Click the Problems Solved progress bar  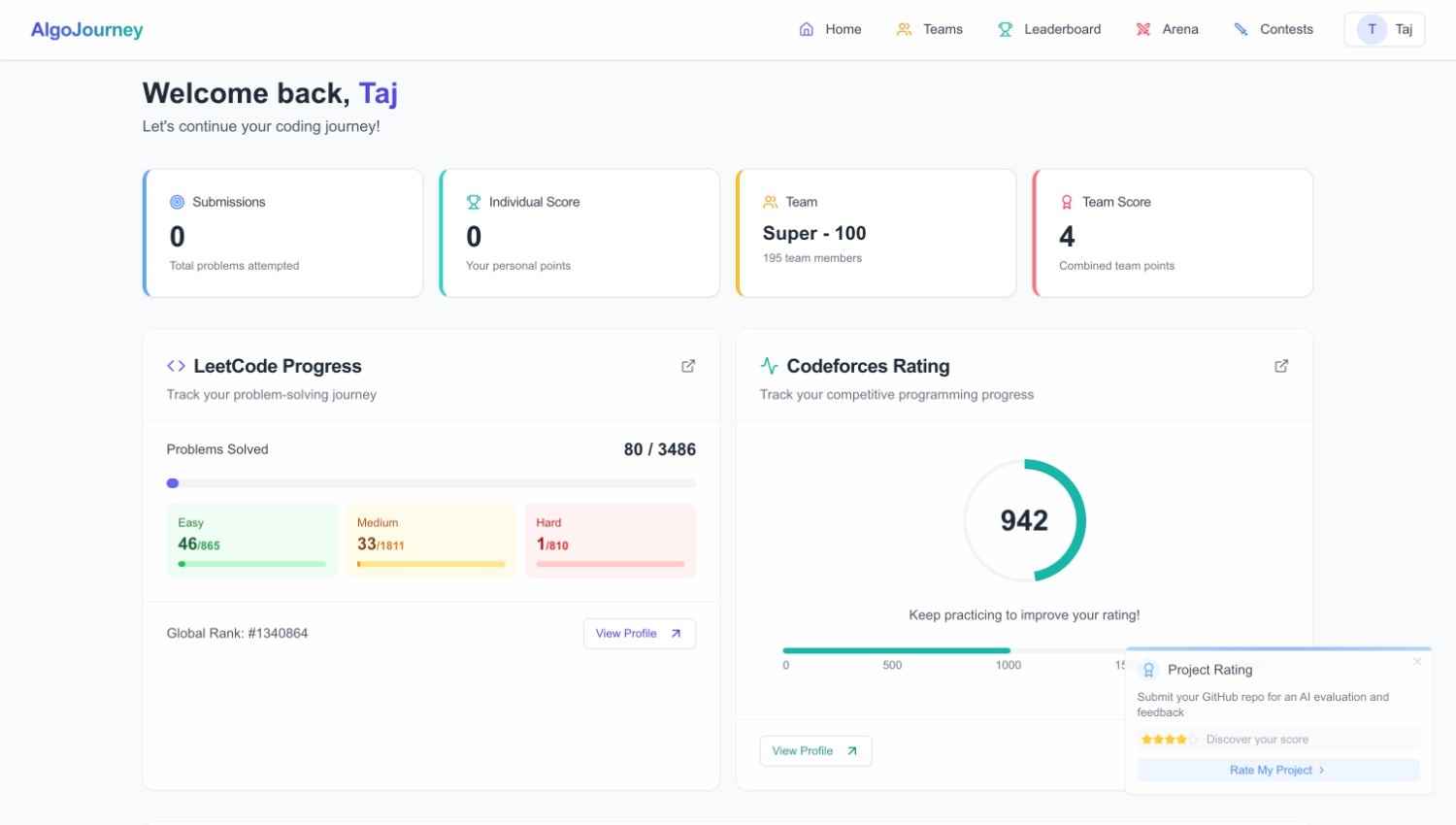coord(431,483)
